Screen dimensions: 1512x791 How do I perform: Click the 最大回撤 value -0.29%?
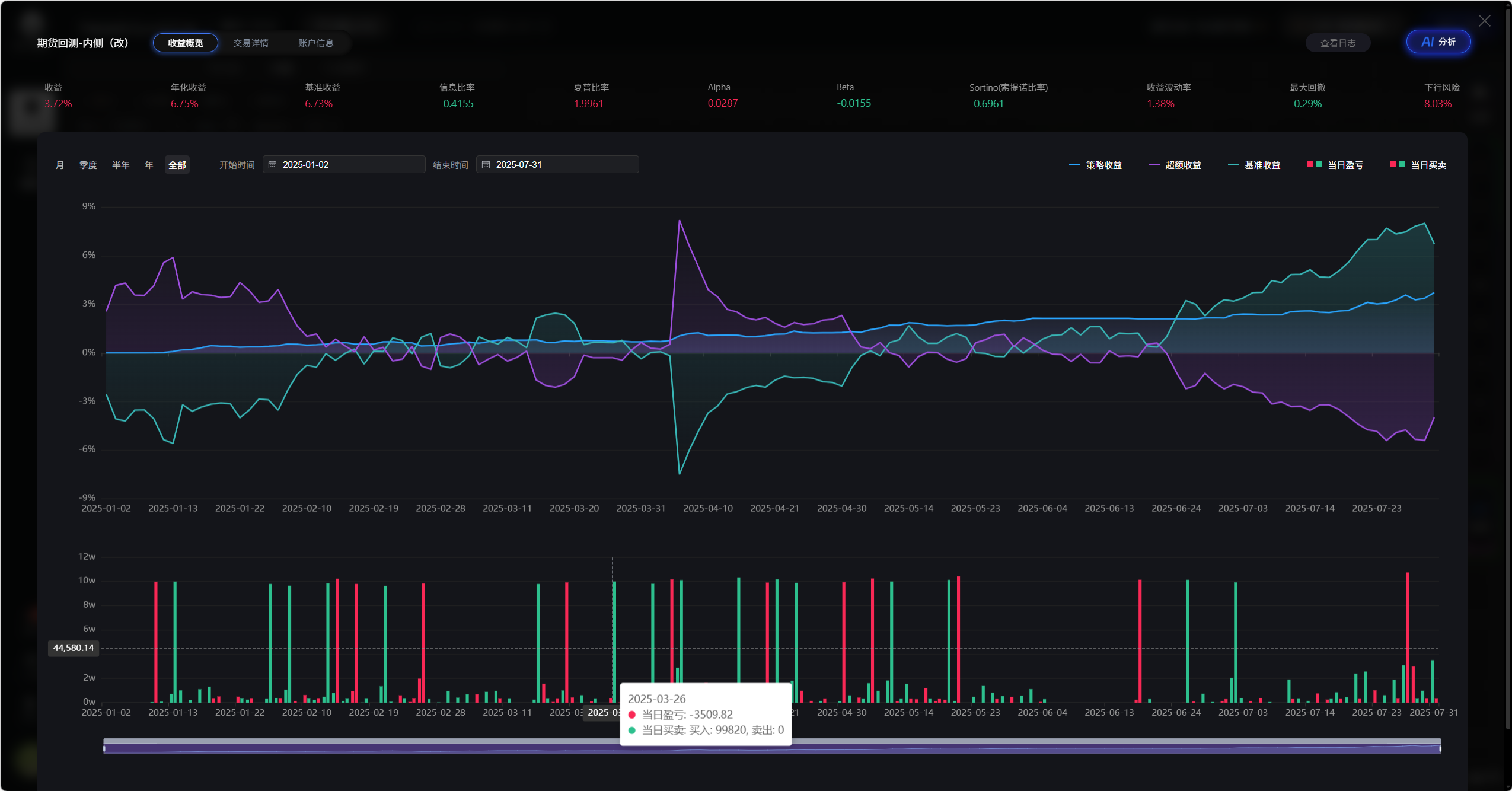click(x=1306, y=104)
